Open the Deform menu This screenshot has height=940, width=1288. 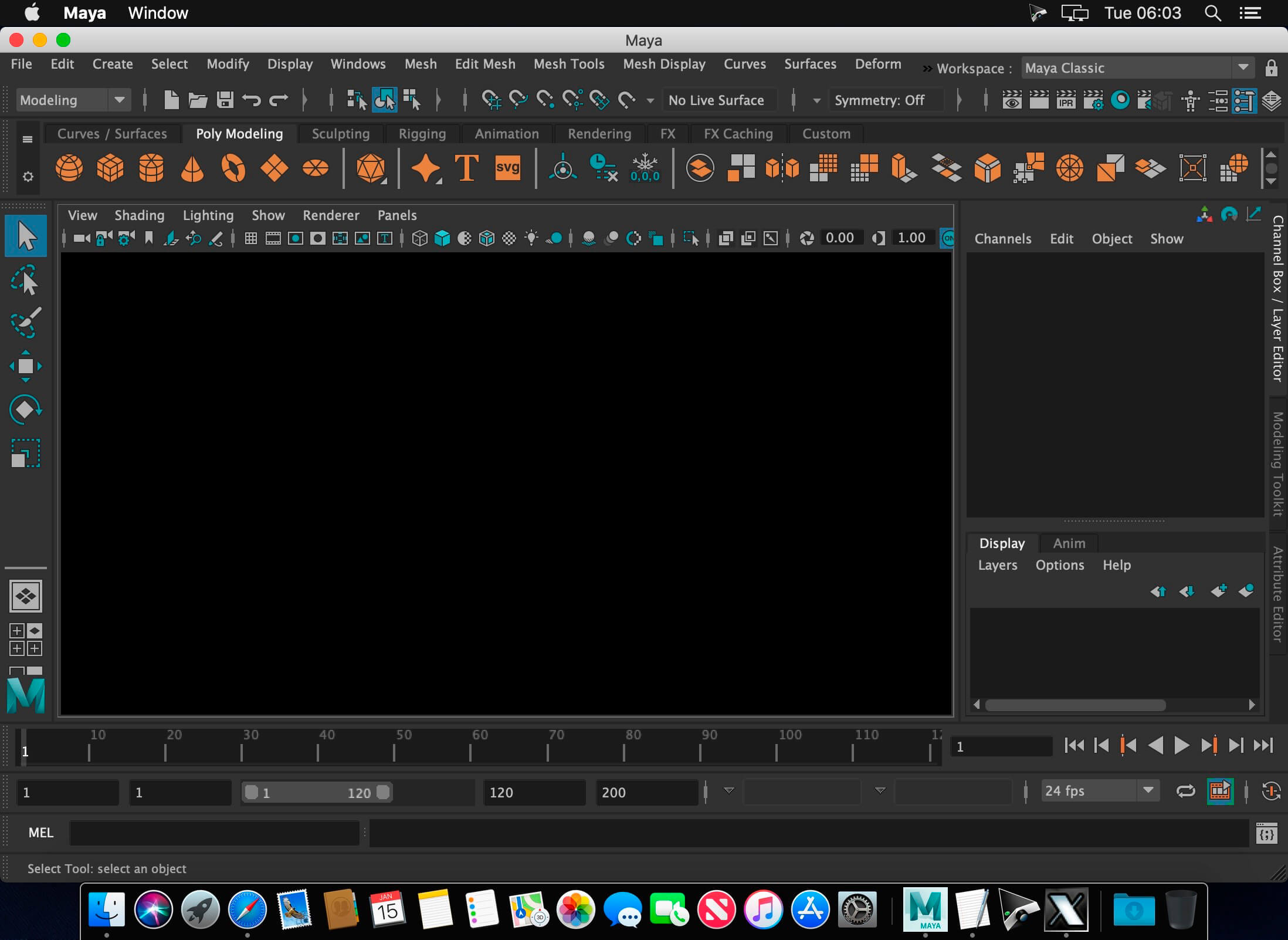[878, 63]
